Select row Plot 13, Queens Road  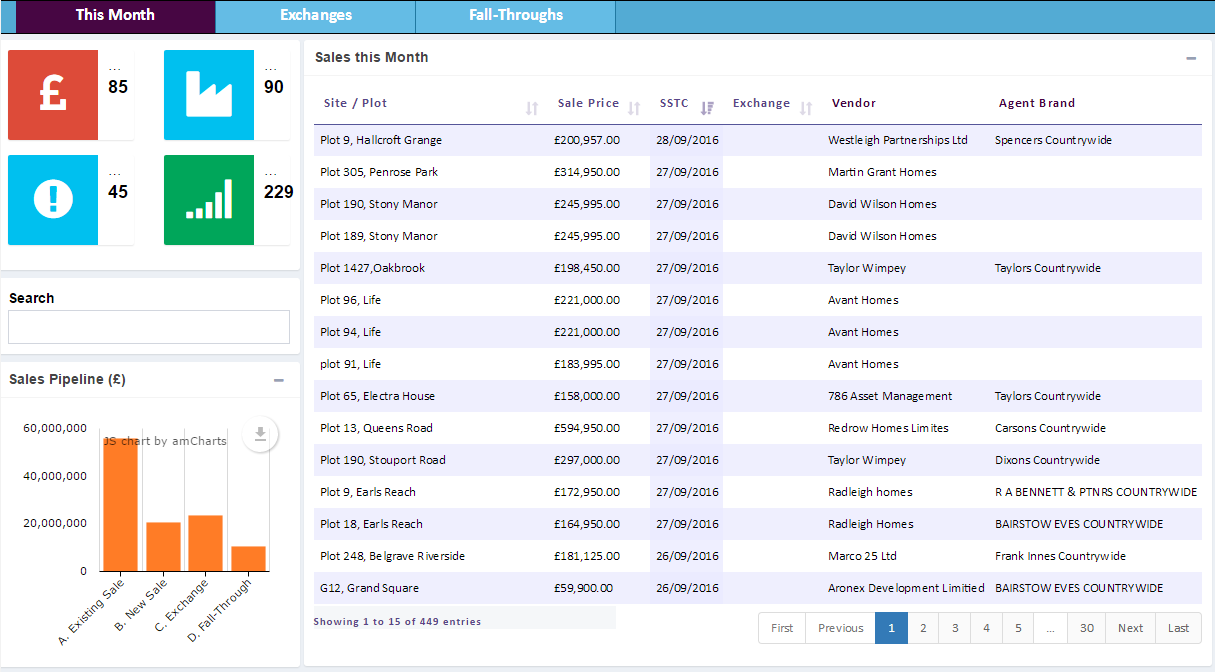point(758,428)
